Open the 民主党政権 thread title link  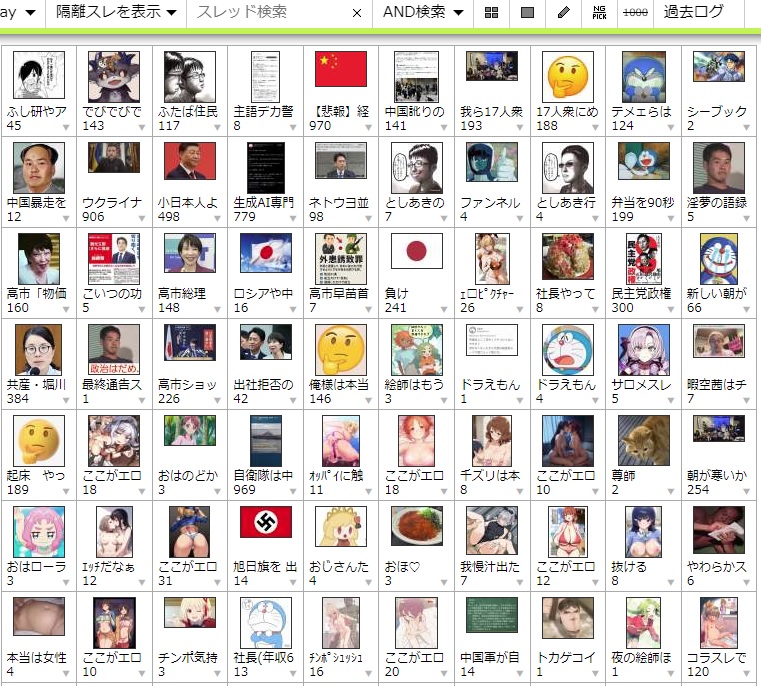coord(642,294)
